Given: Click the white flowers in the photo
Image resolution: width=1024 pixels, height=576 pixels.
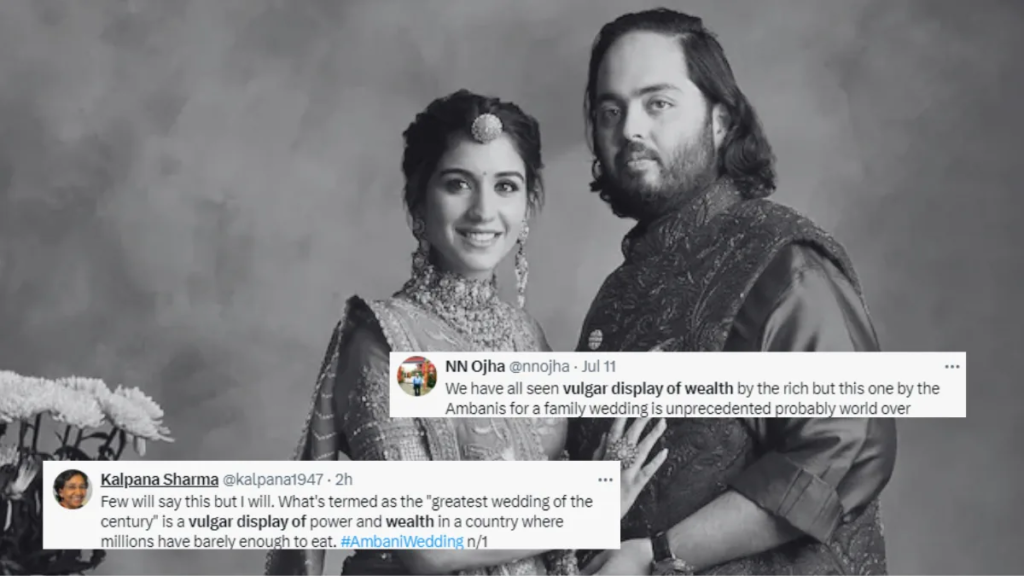Looking at the screenshot, I should tap(84, 410).
